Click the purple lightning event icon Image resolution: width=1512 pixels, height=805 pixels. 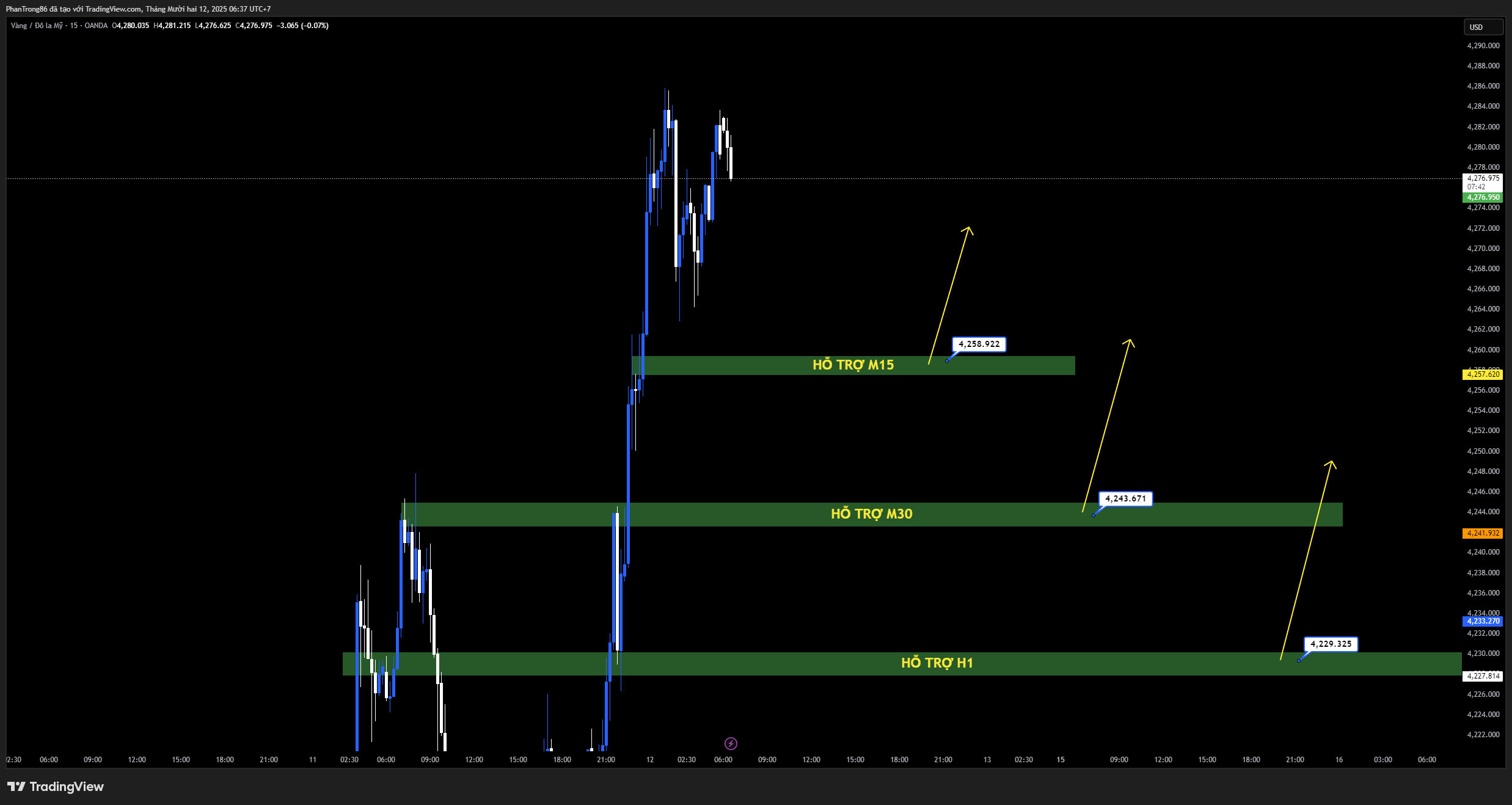(x=731, y=743)
